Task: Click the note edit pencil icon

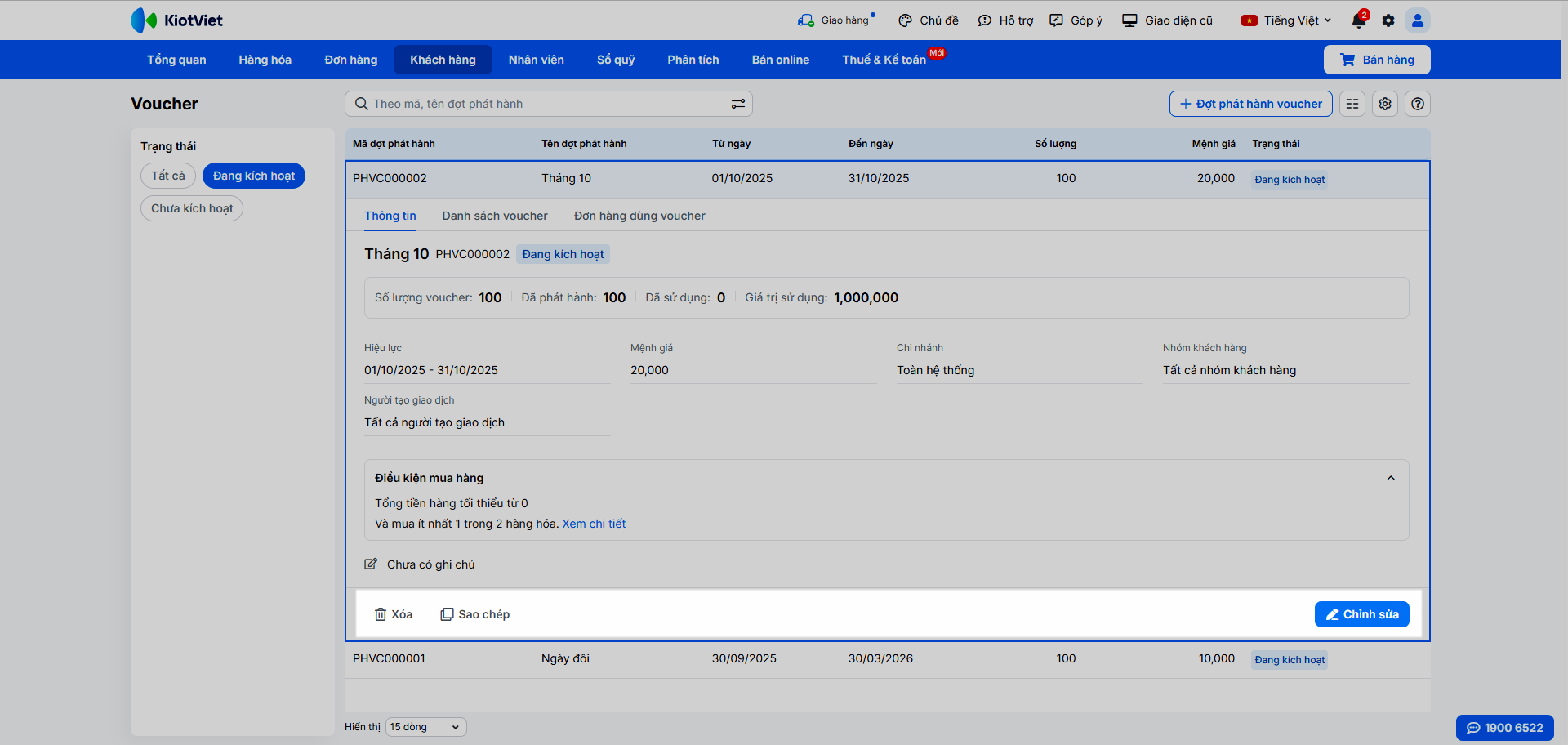Action: (x=371, y=564)
